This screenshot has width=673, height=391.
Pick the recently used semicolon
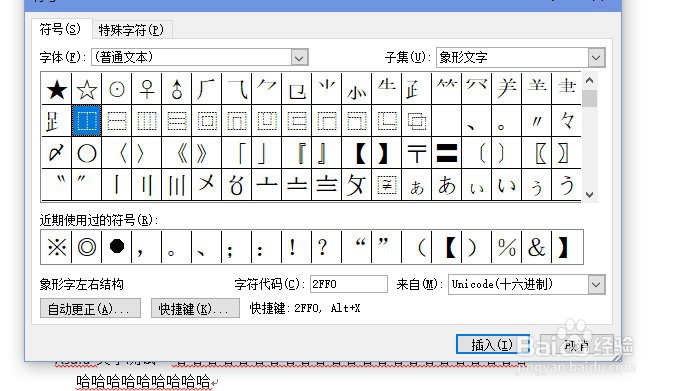click(x=237, y=247)
